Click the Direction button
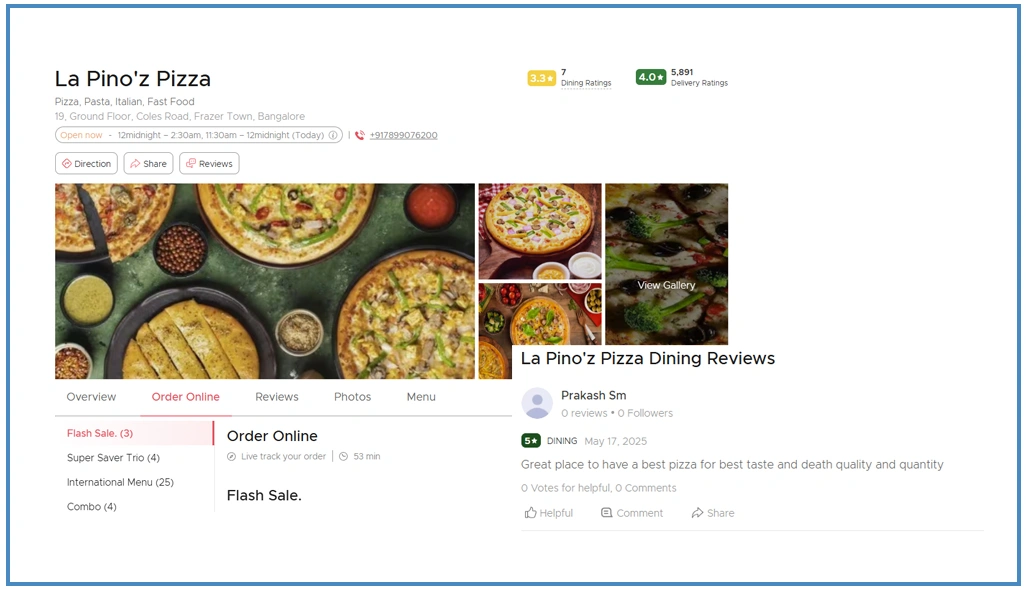Image resolution: width=1026 pixels, height=589 pixels. (x=86, y=164)
